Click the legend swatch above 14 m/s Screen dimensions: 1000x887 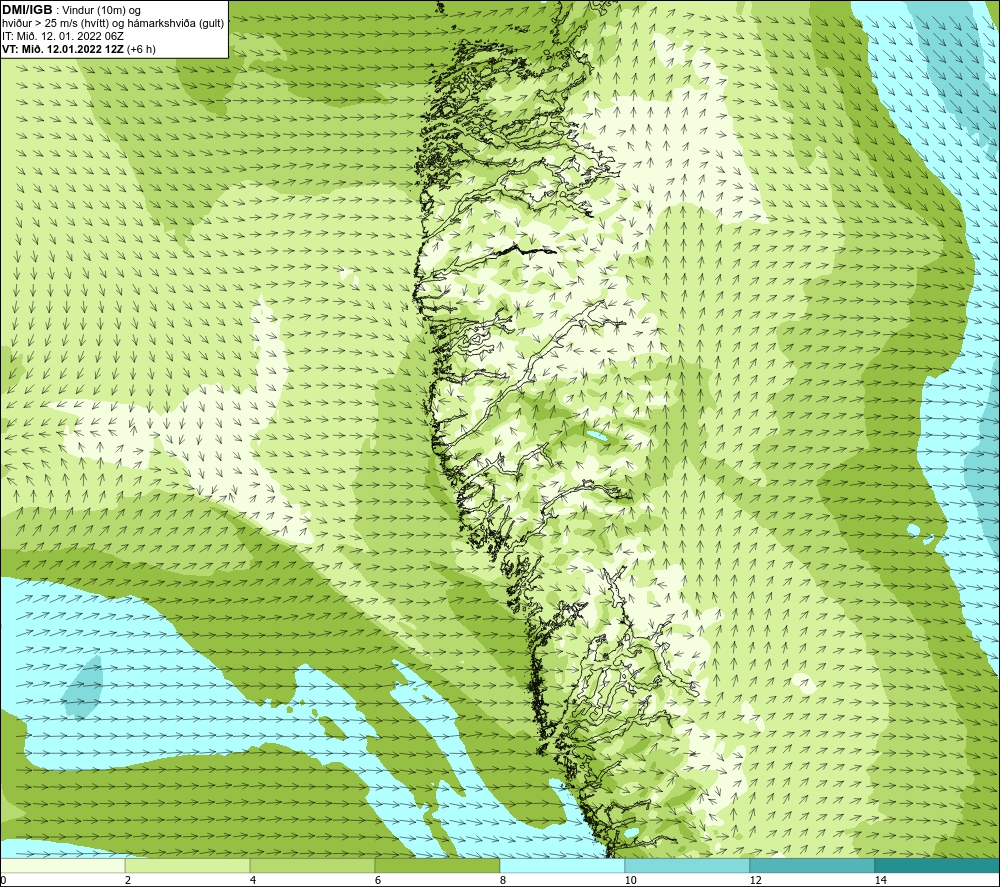coord(938,865)
